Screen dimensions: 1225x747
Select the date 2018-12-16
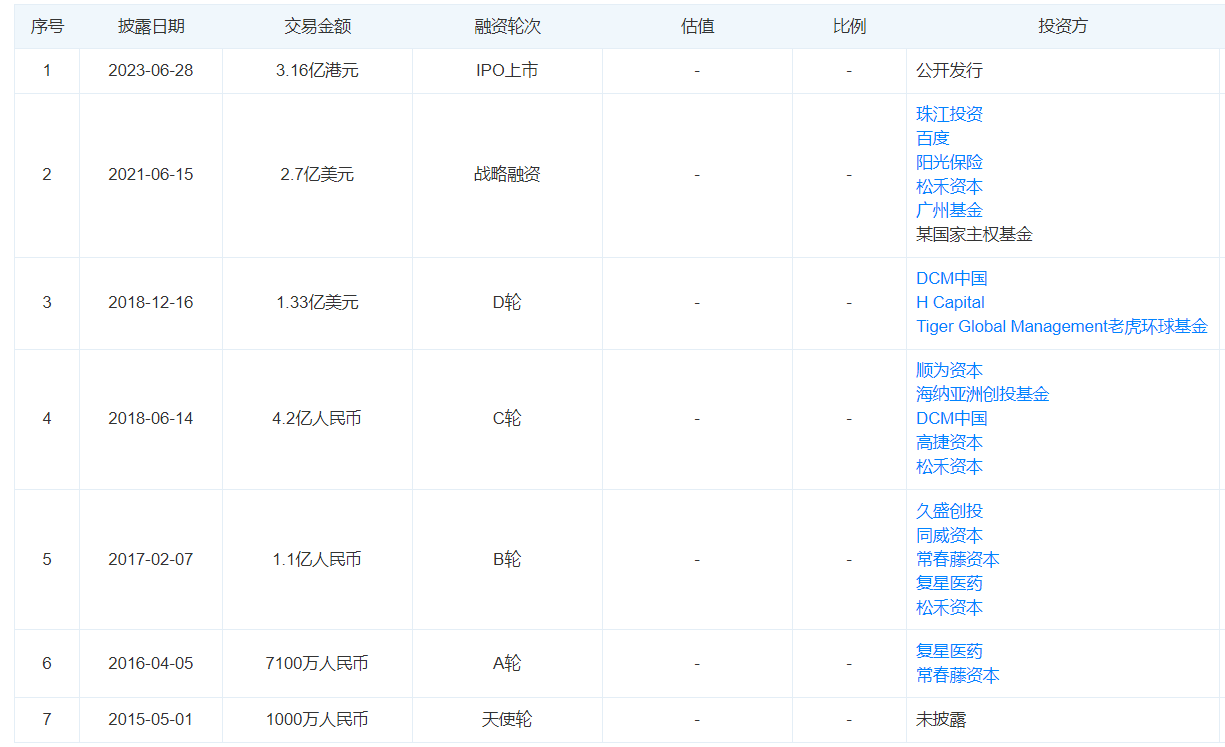[x=151, y=303]
